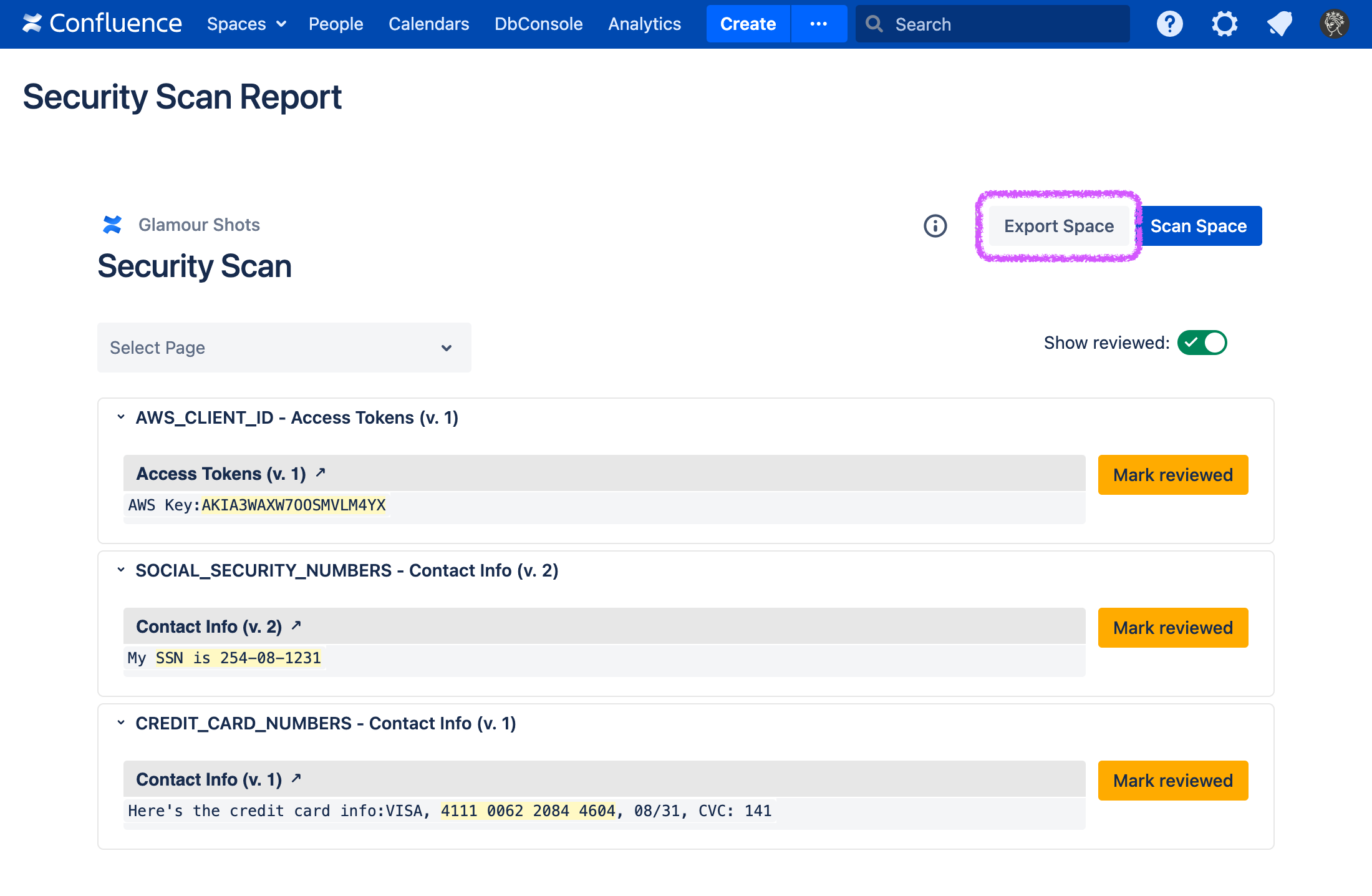Open the help question mark icon
The image size is (1372, 896).
coord(1169,24)
